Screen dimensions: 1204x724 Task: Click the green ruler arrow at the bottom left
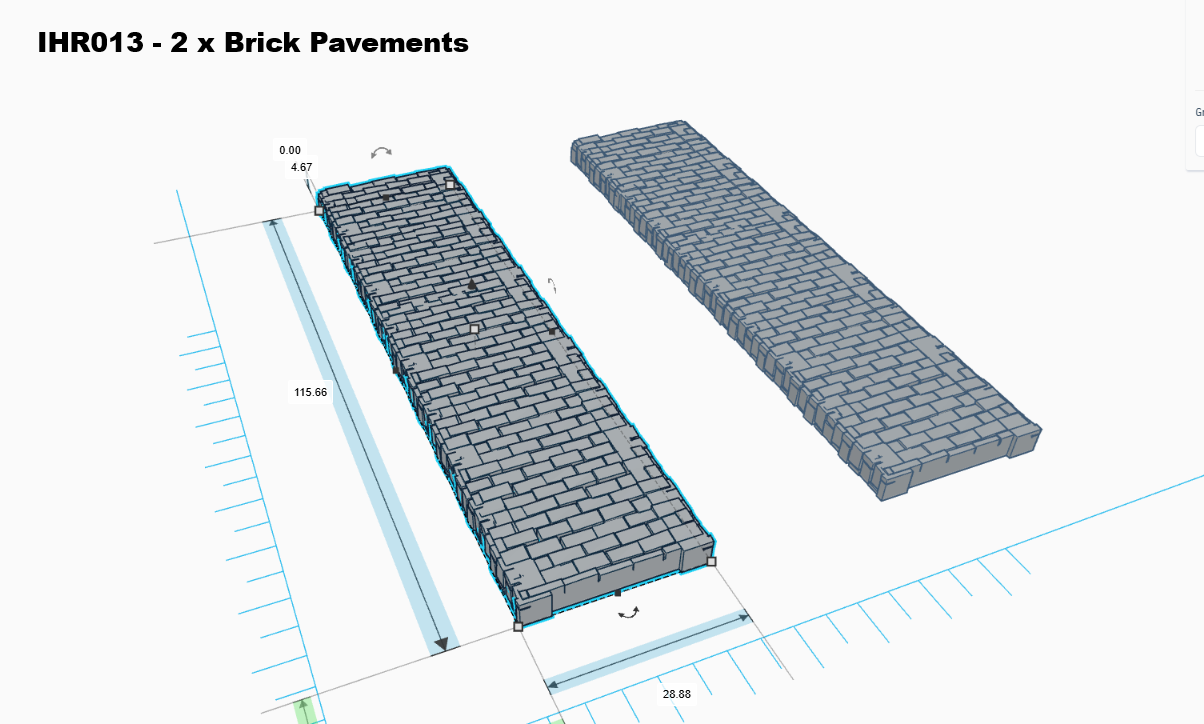click(x=305, y=711)
